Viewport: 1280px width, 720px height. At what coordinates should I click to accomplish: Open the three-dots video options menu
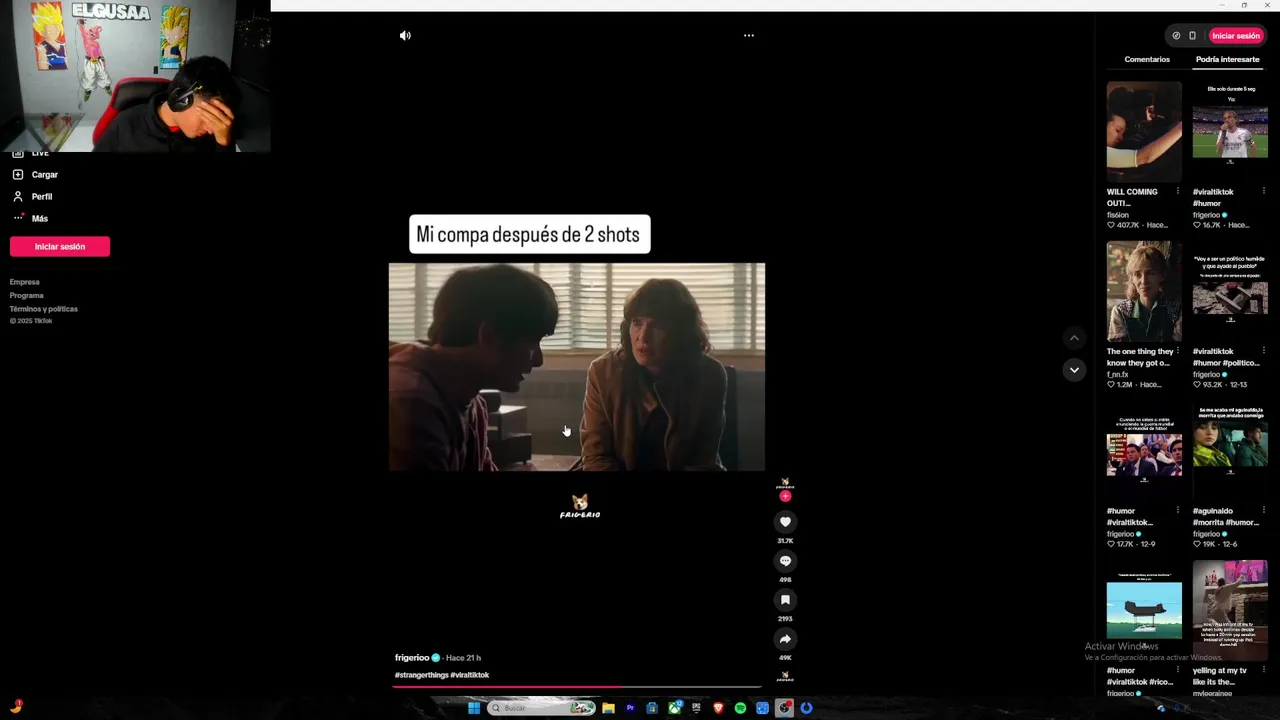click(x=749, y=35)
